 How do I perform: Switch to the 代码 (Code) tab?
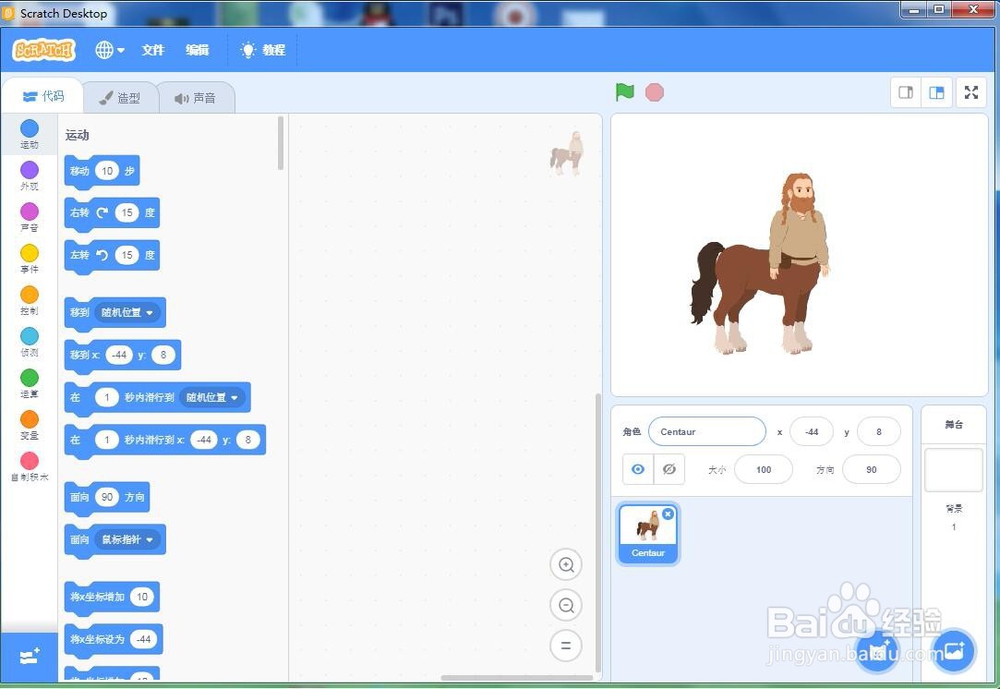point(43,96)
